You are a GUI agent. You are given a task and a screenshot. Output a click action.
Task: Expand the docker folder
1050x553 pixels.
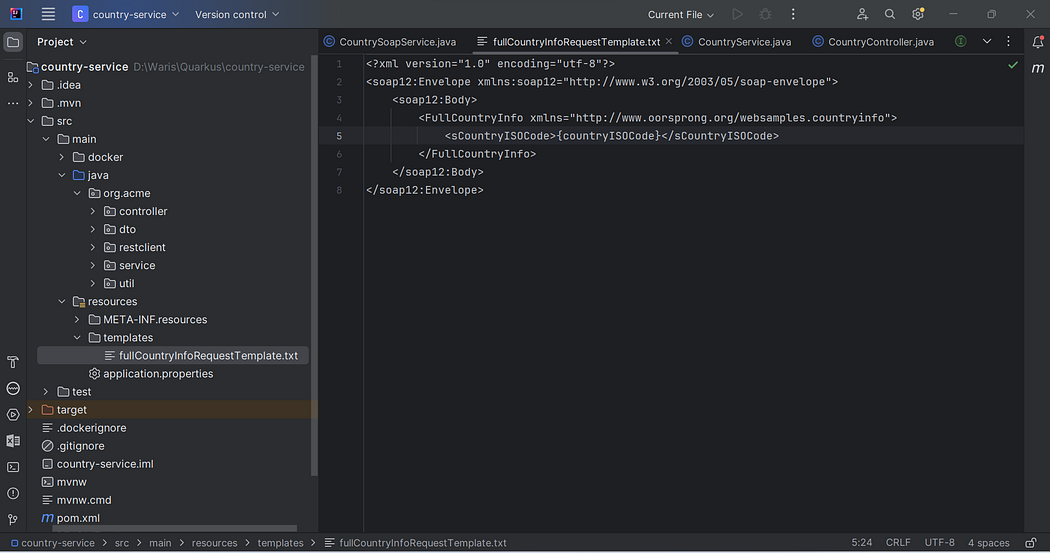[x=62, y=157]
